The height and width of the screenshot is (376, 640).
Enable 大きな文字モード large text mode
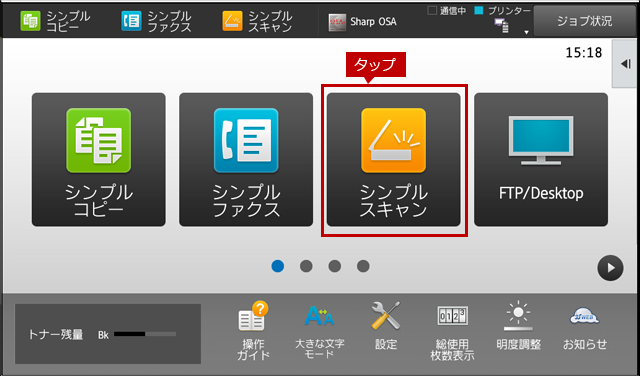(320, 331)
